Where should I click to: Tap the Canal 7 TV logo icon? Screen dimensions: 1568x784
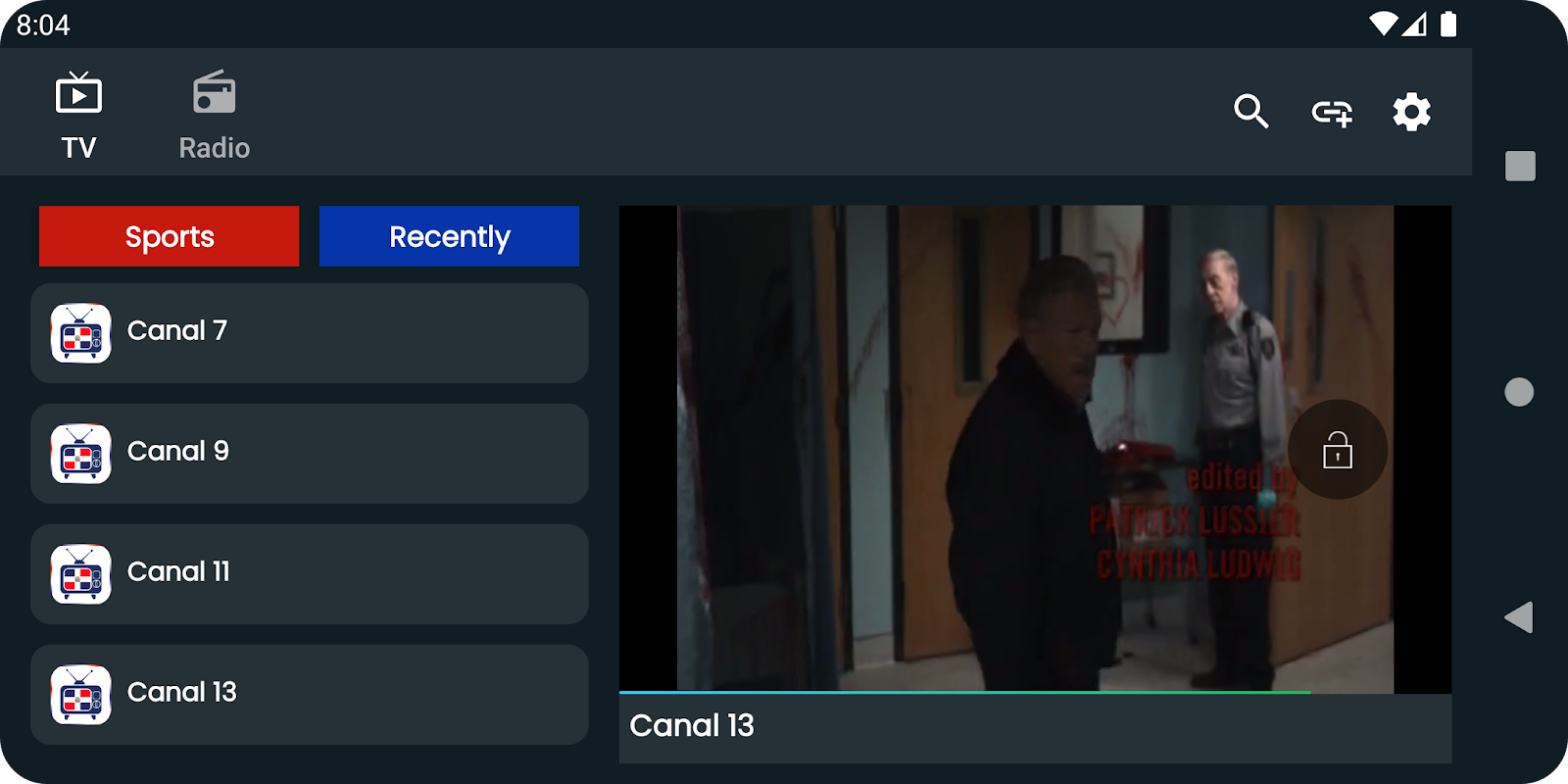81,333
